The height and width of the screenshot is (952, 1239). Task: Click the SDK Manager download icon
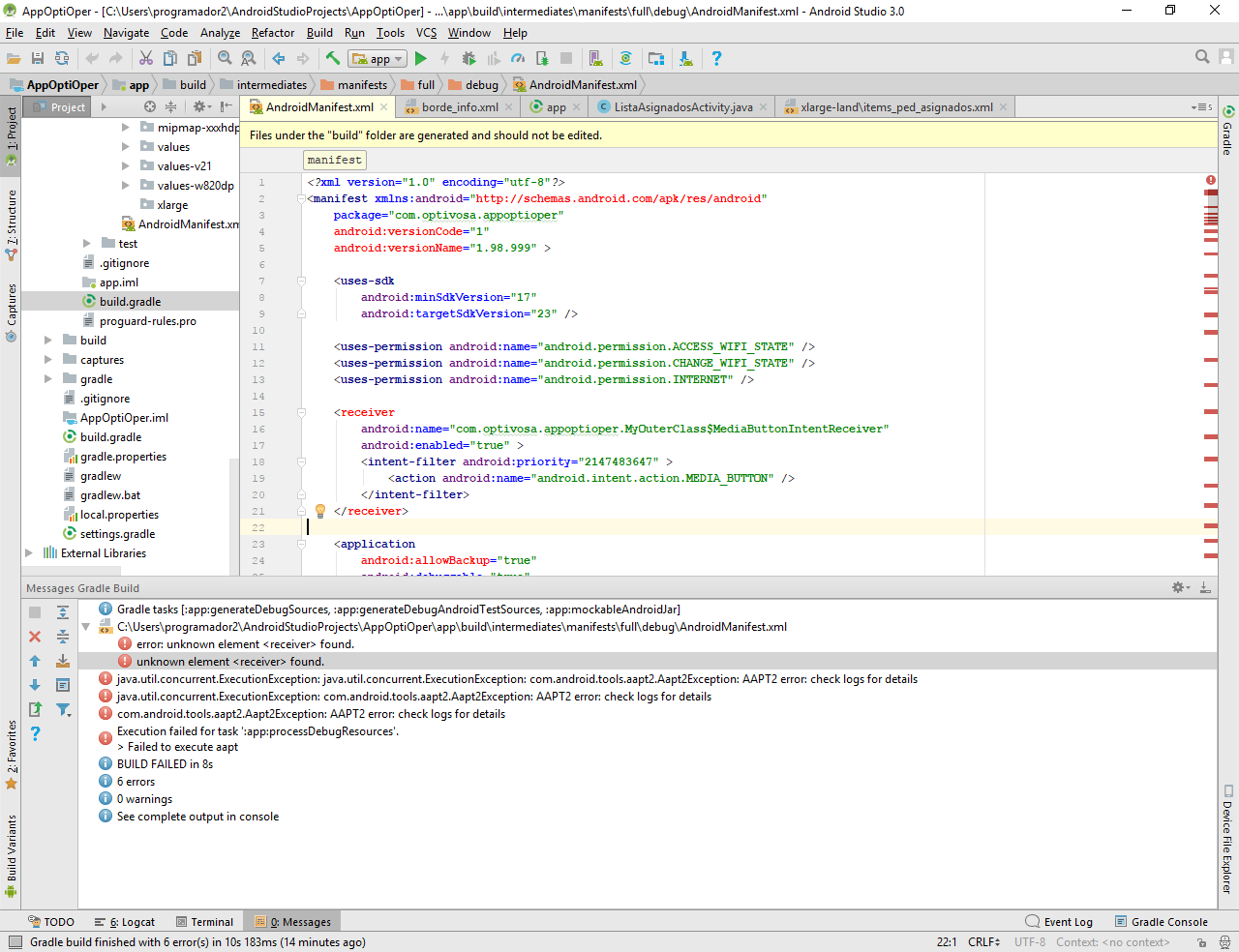[686, 59]
